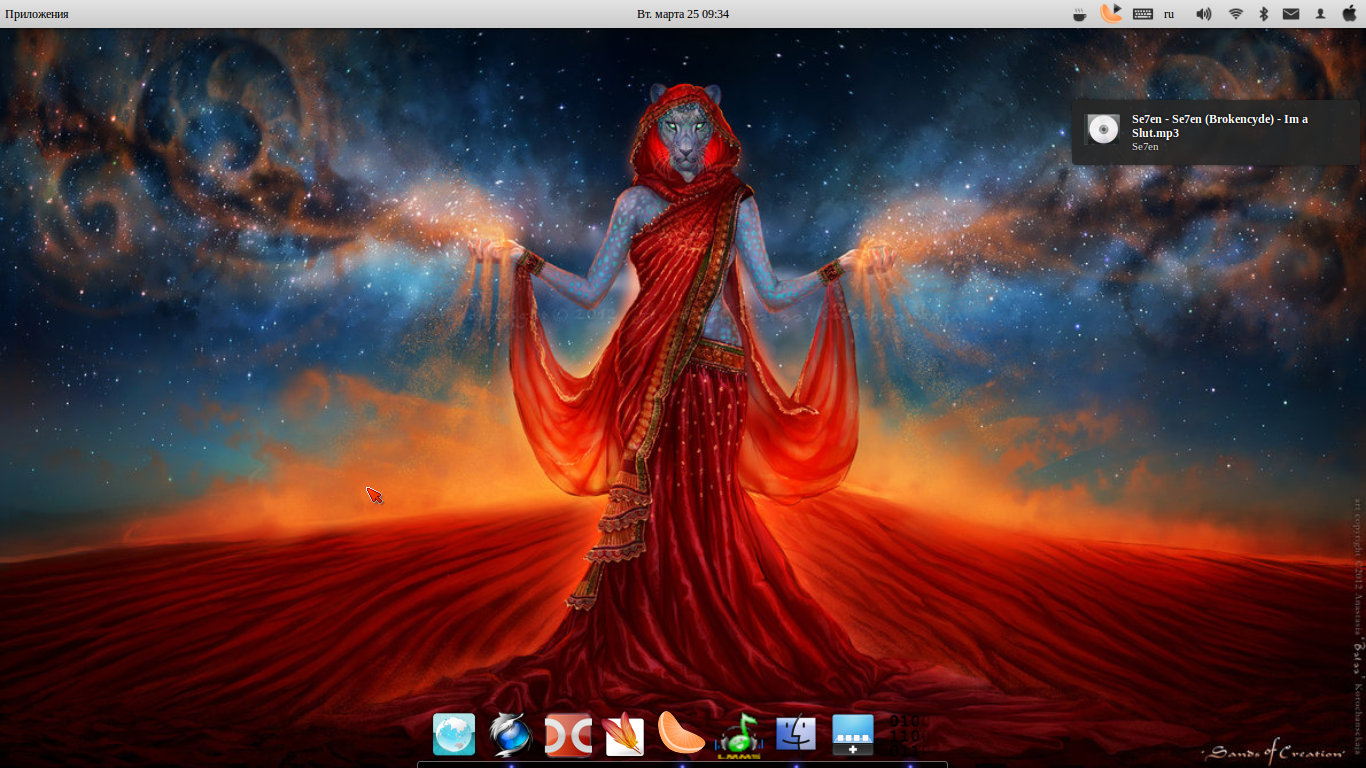Launch the red Double Commander dock icon
The width and height of the screenshot is (1366, 768).
[568, 735]
